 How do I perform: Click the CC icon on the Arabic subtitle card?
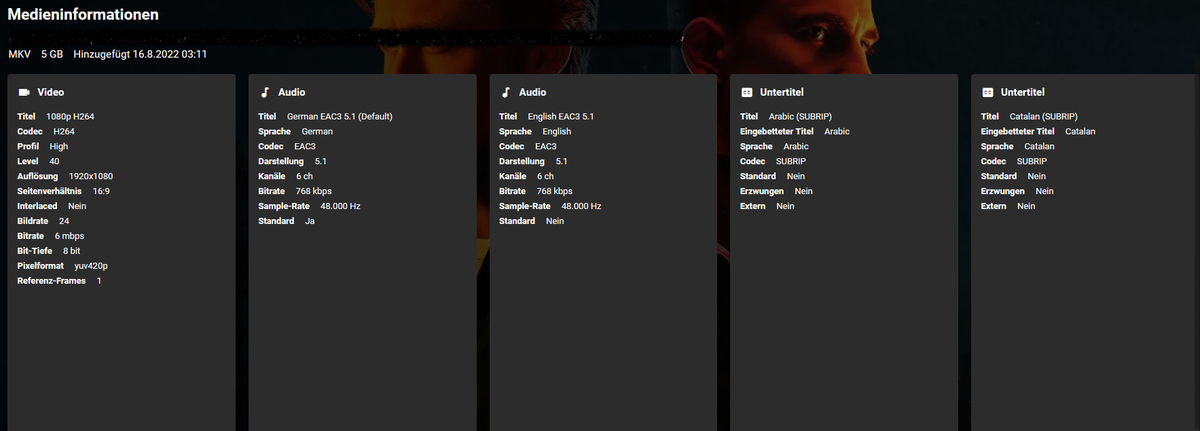point(746,92)
